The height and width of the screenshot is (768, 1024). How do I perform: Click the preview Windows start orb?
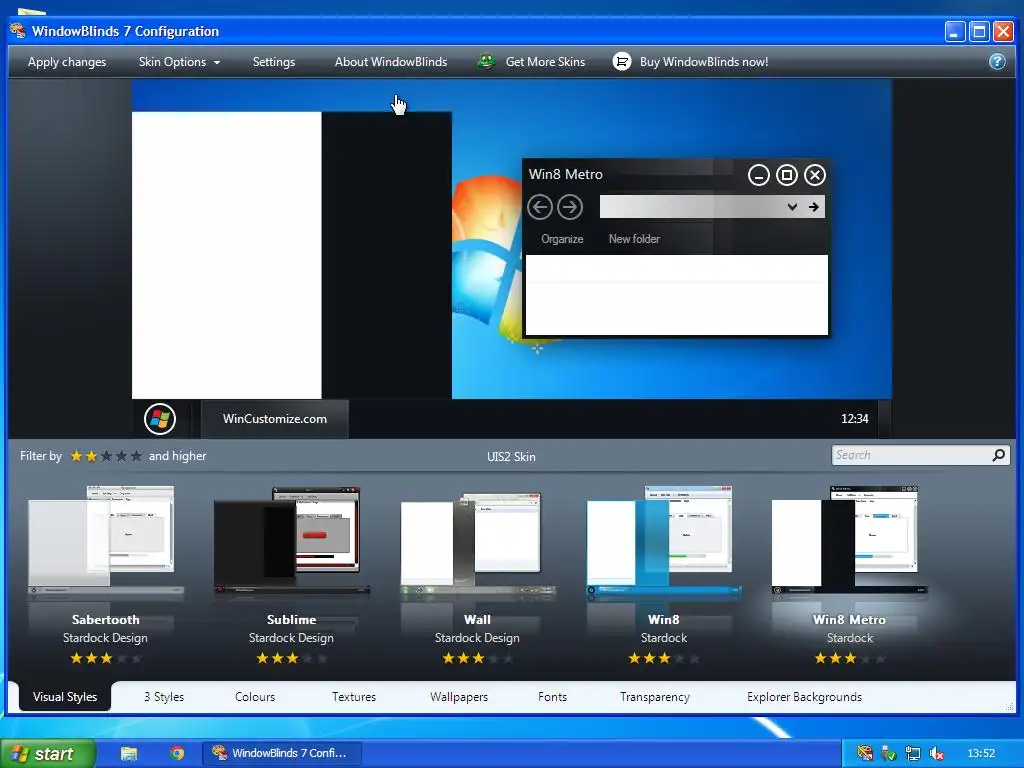160,419
